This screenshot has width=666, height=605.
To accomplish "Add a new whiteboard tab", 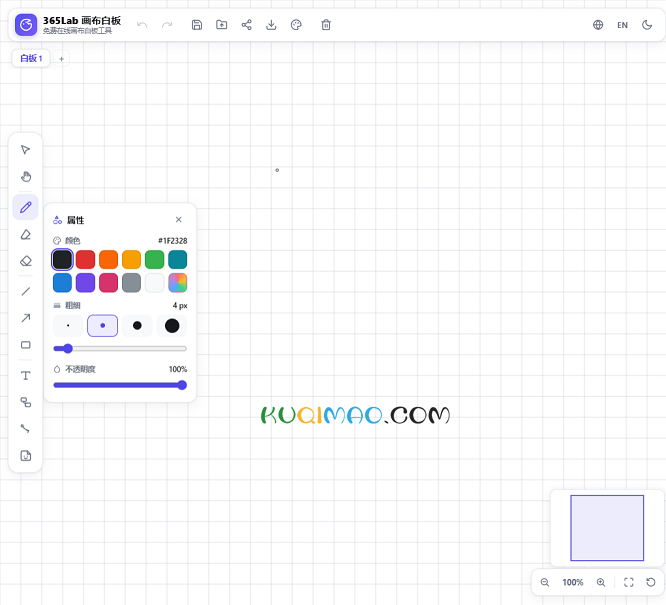I will (61, 59).
